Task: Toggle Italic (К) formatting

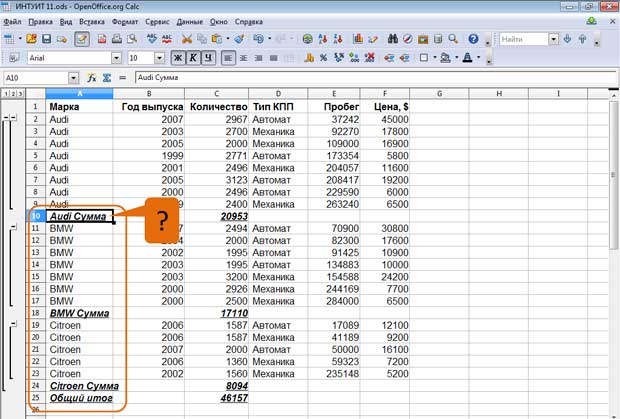Action: [193, 58]
